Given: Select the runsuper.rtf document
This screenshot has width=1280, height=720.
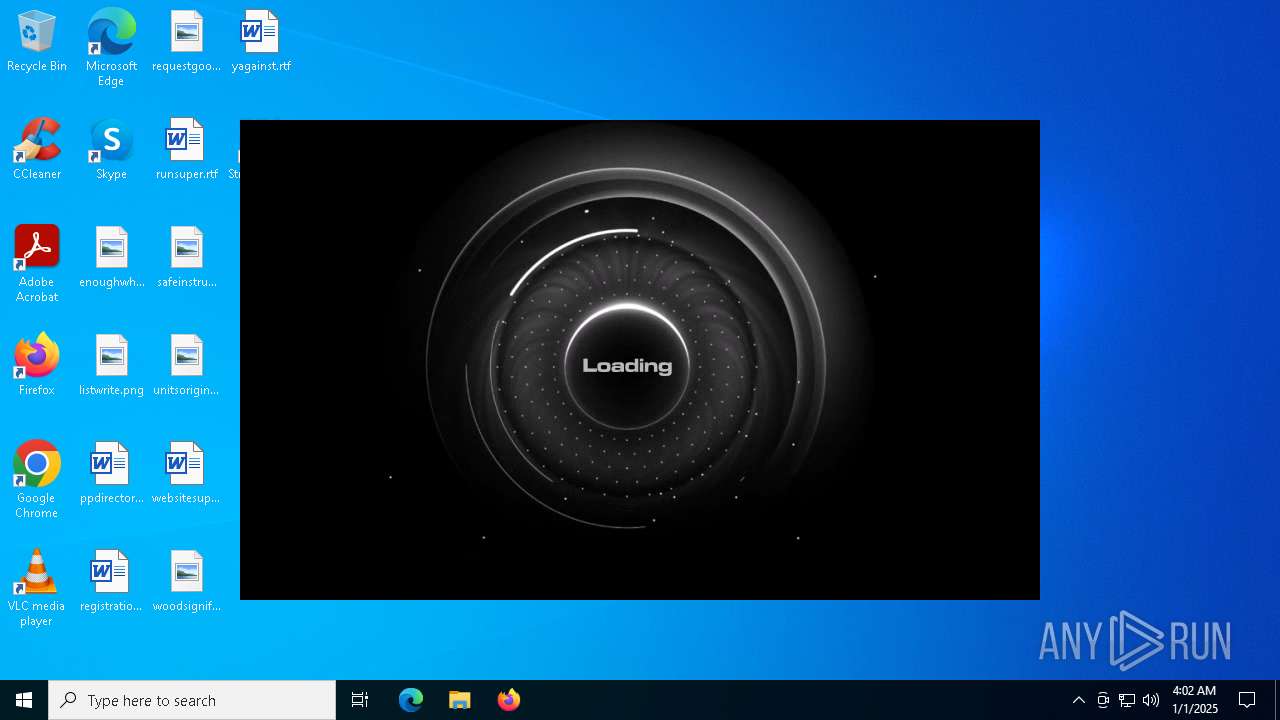Looking at the screenshot, I should coord(186,150).
